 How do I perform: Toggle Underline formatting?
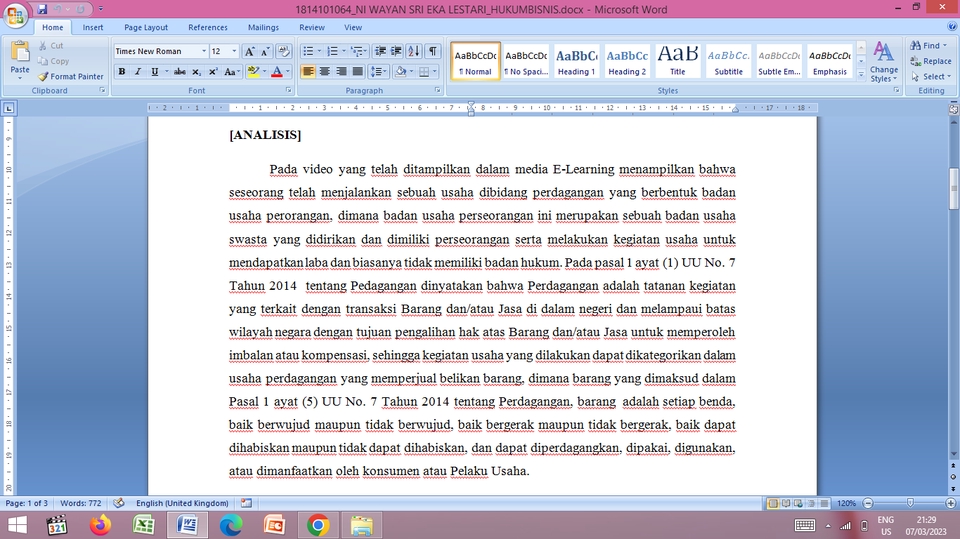pos(154,72)
